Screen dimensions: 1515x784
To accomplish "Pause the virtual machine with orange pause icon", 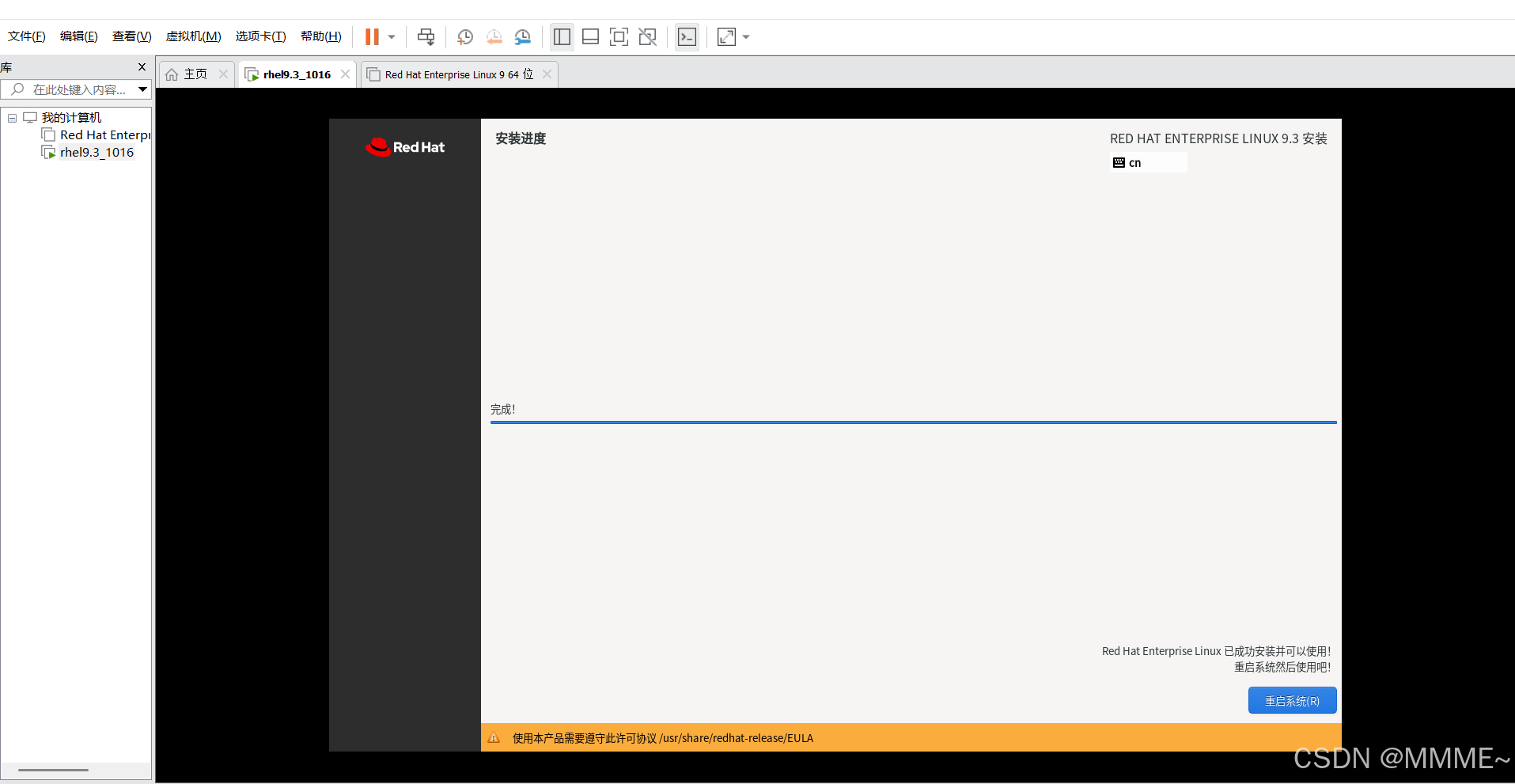I will click(x=372, y=37).
